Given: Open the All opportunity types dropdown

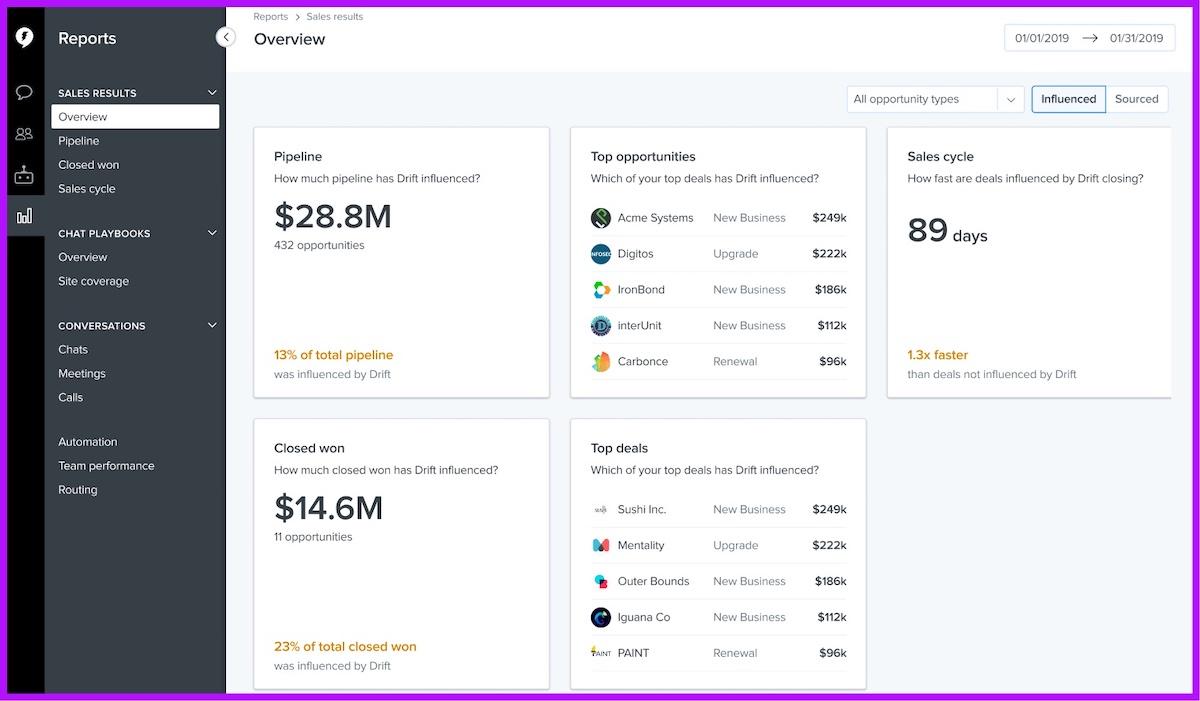Looking at the screenshot, I should [934, 99].
